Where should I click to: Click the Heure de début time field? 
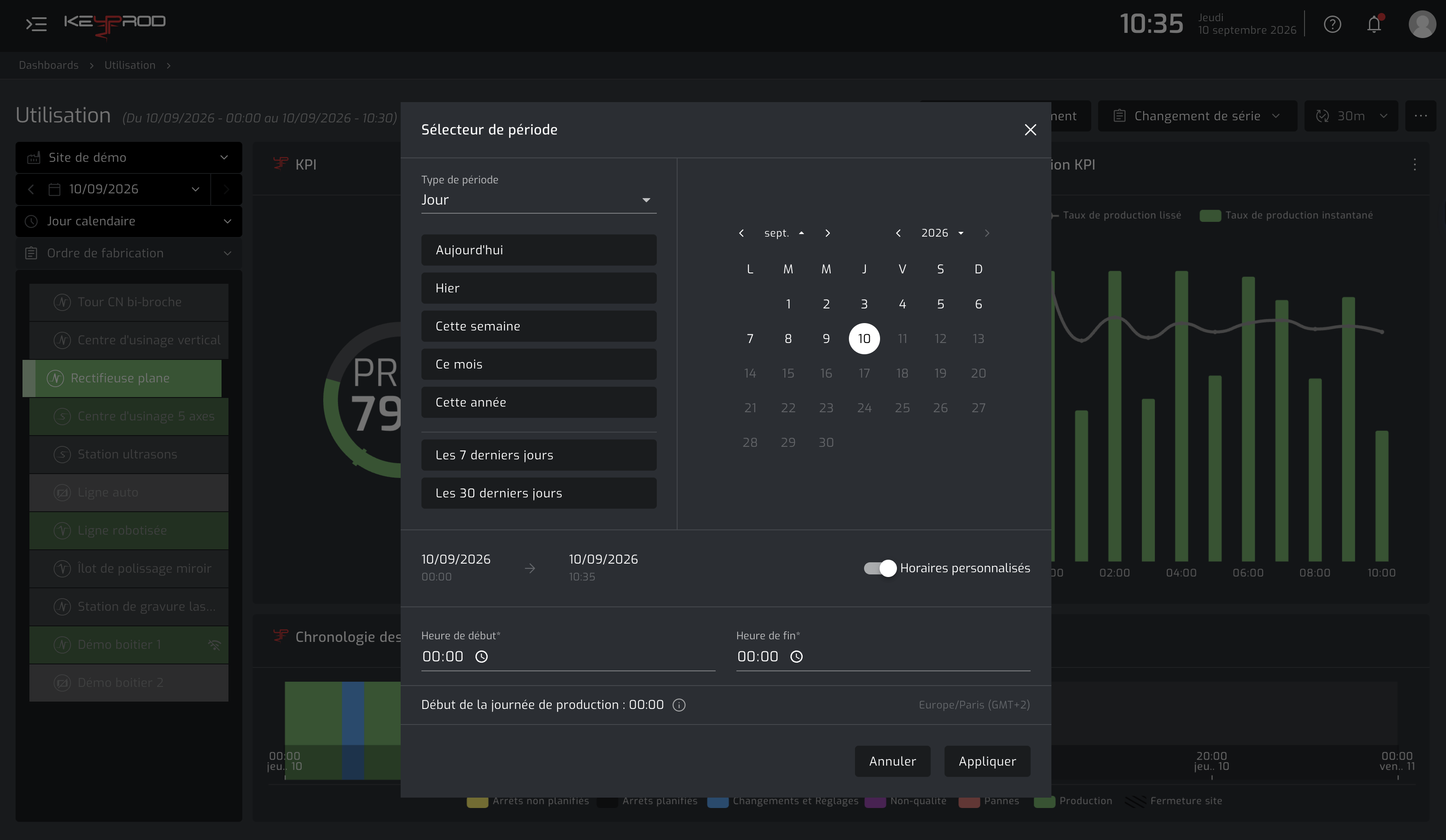[x=568, y=657]
